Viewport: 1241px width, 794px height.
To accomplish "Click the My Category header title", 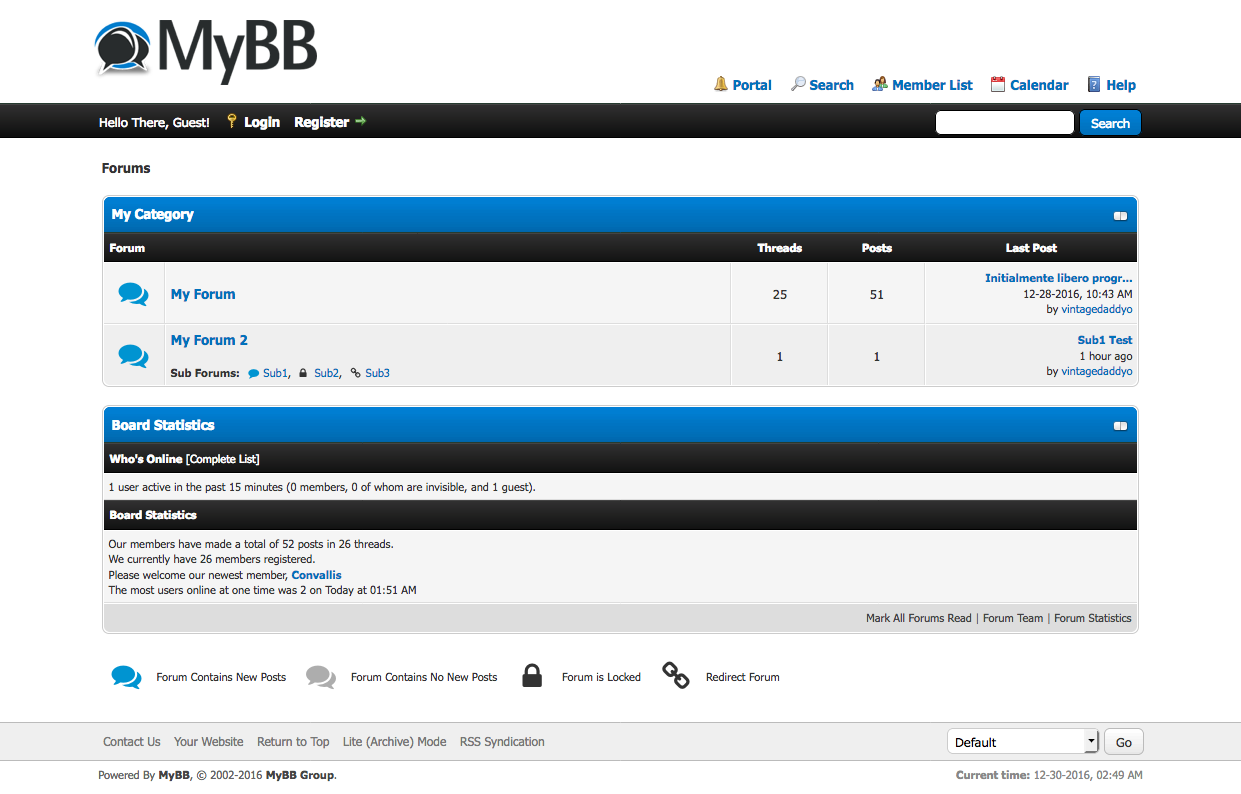I will point(153,214).
